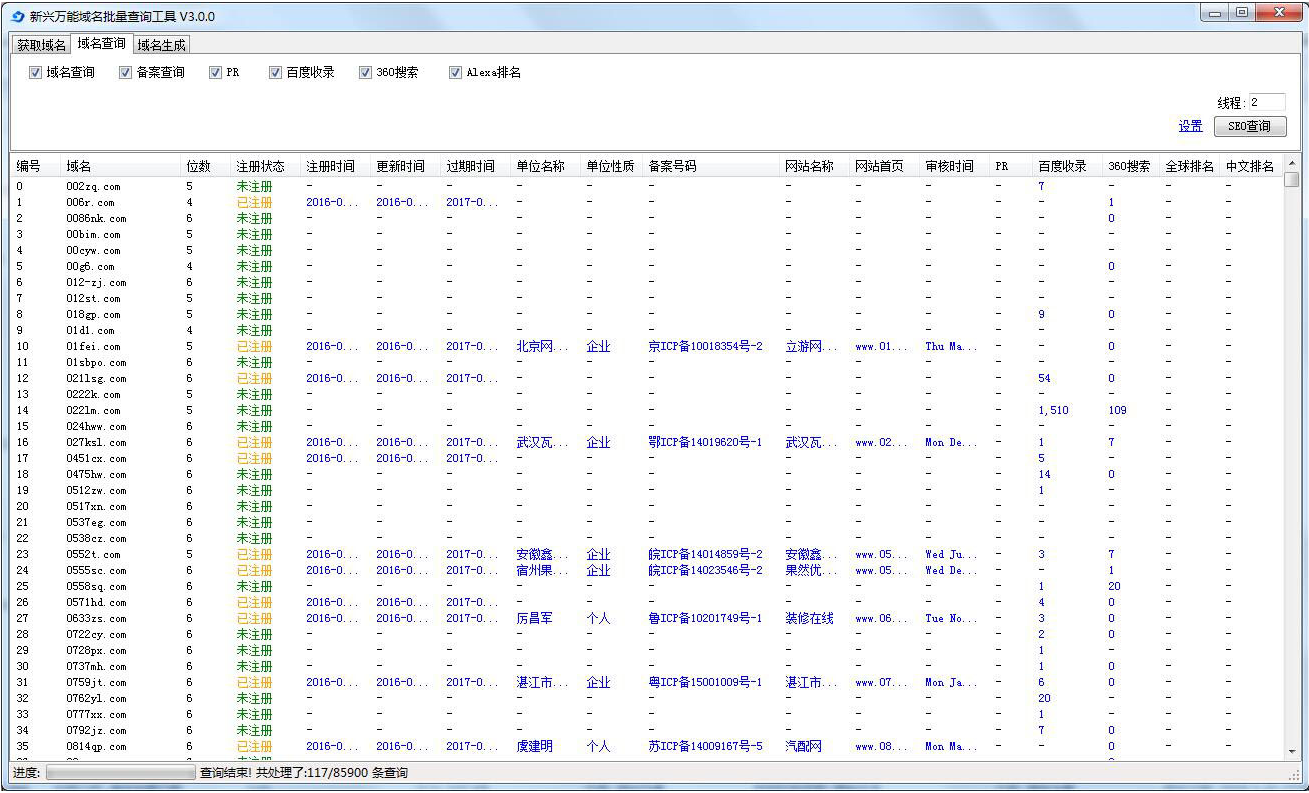This screenshot has width=1309, height=793.
Task: Click the SEO查询 button
Action: coord(1250,126)
